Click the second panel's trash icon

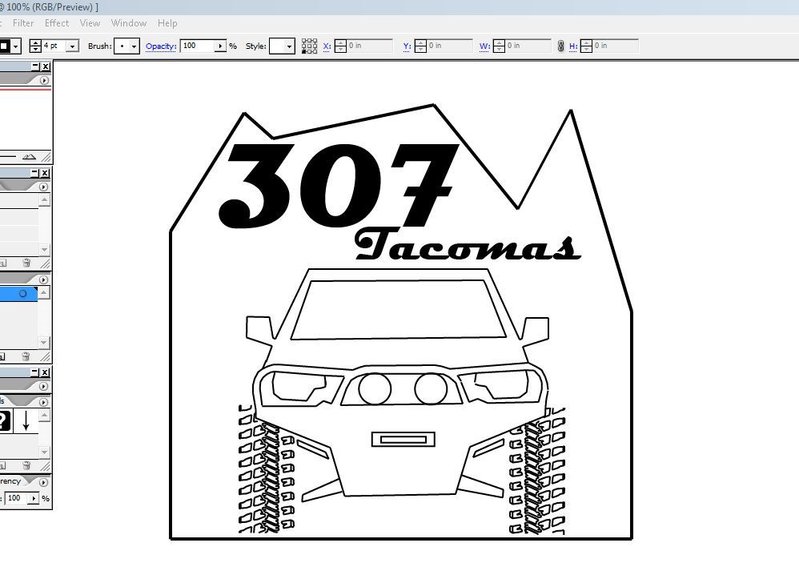[26, 263]
